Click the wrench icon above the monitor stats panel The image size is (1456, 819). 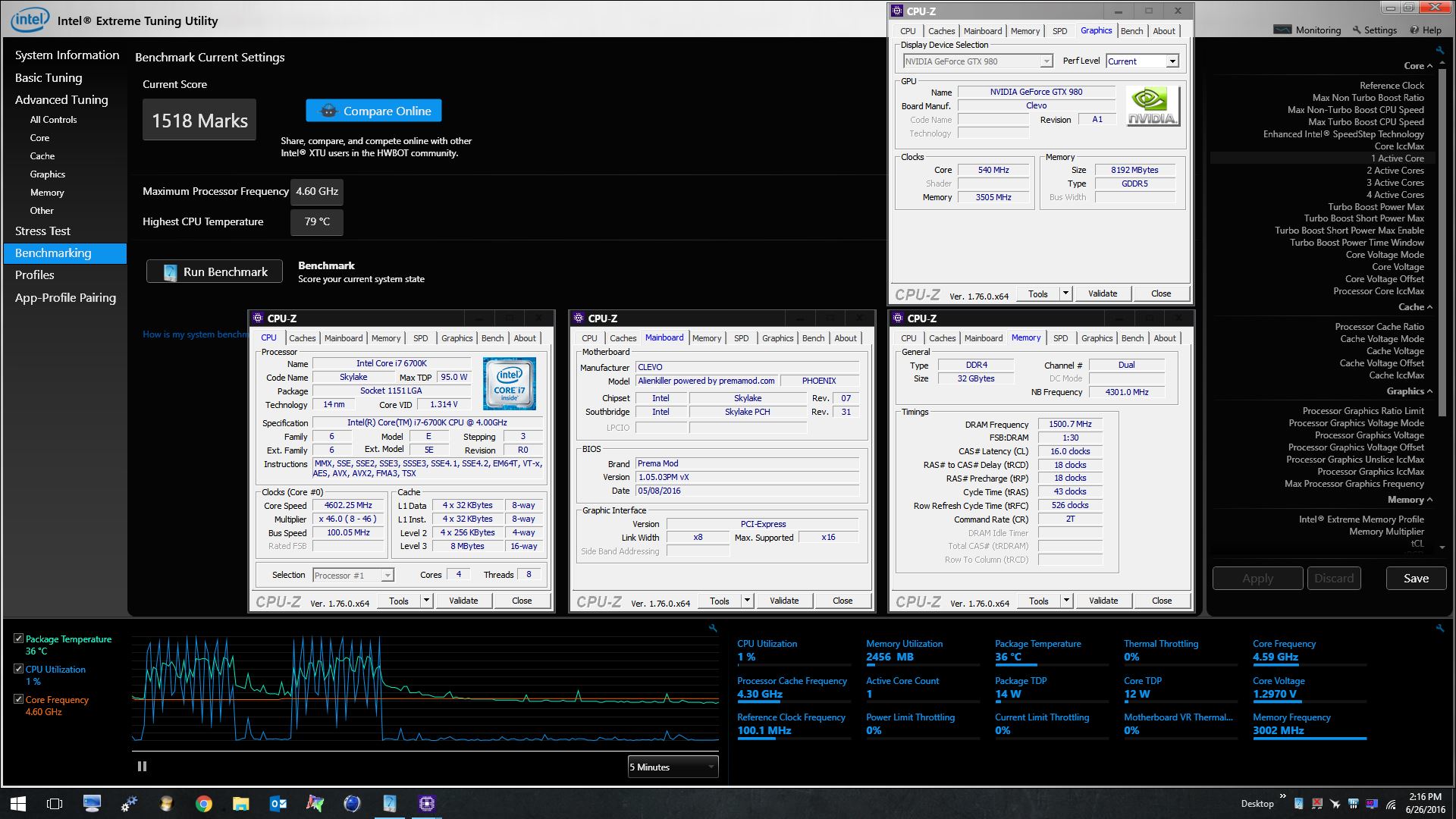[x=1439, y=628]
